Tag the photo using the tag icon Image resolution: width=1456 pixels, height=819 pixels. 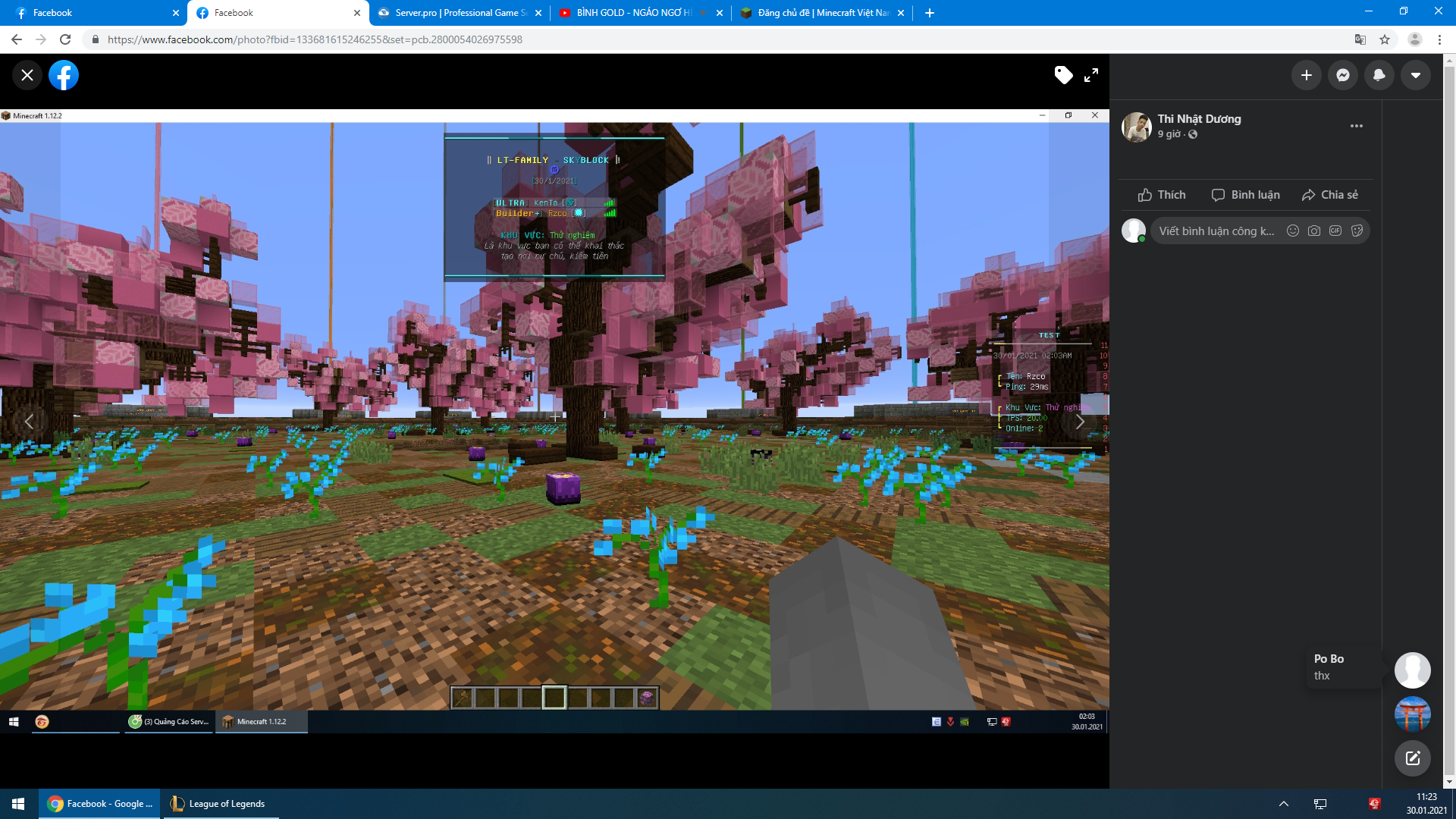click(1063, 75)
